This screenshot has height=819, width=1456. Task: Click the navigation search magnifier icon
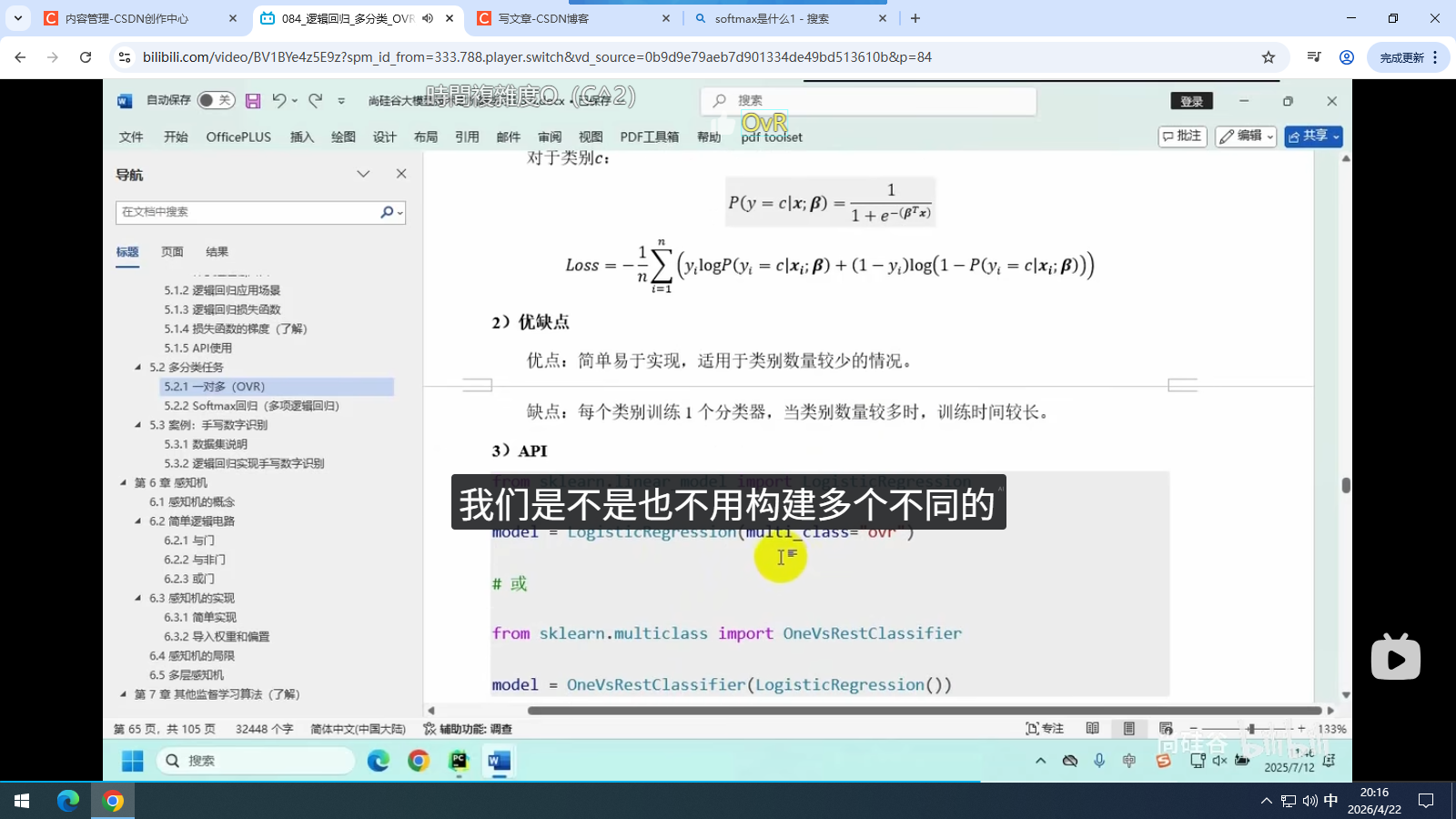[x=388, y=212]
